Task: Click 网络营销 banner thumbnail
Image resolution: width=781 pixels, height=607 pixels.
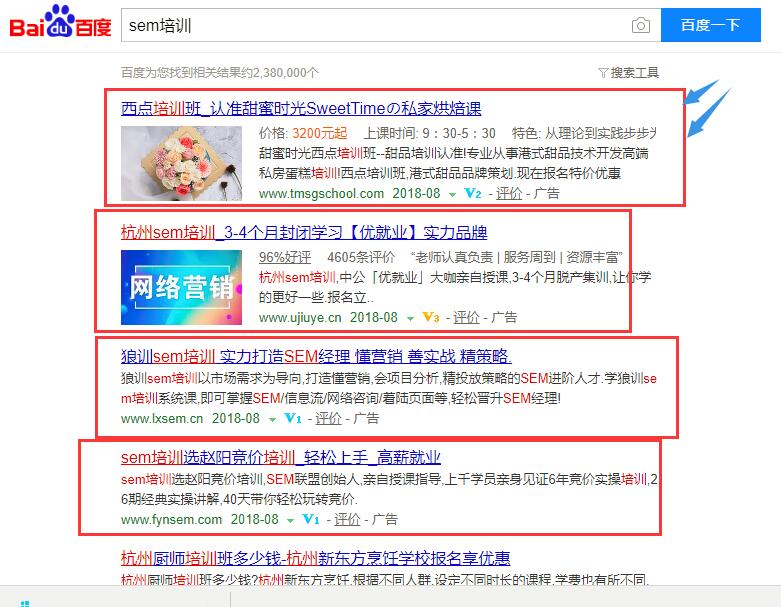Action: [181, 287]
